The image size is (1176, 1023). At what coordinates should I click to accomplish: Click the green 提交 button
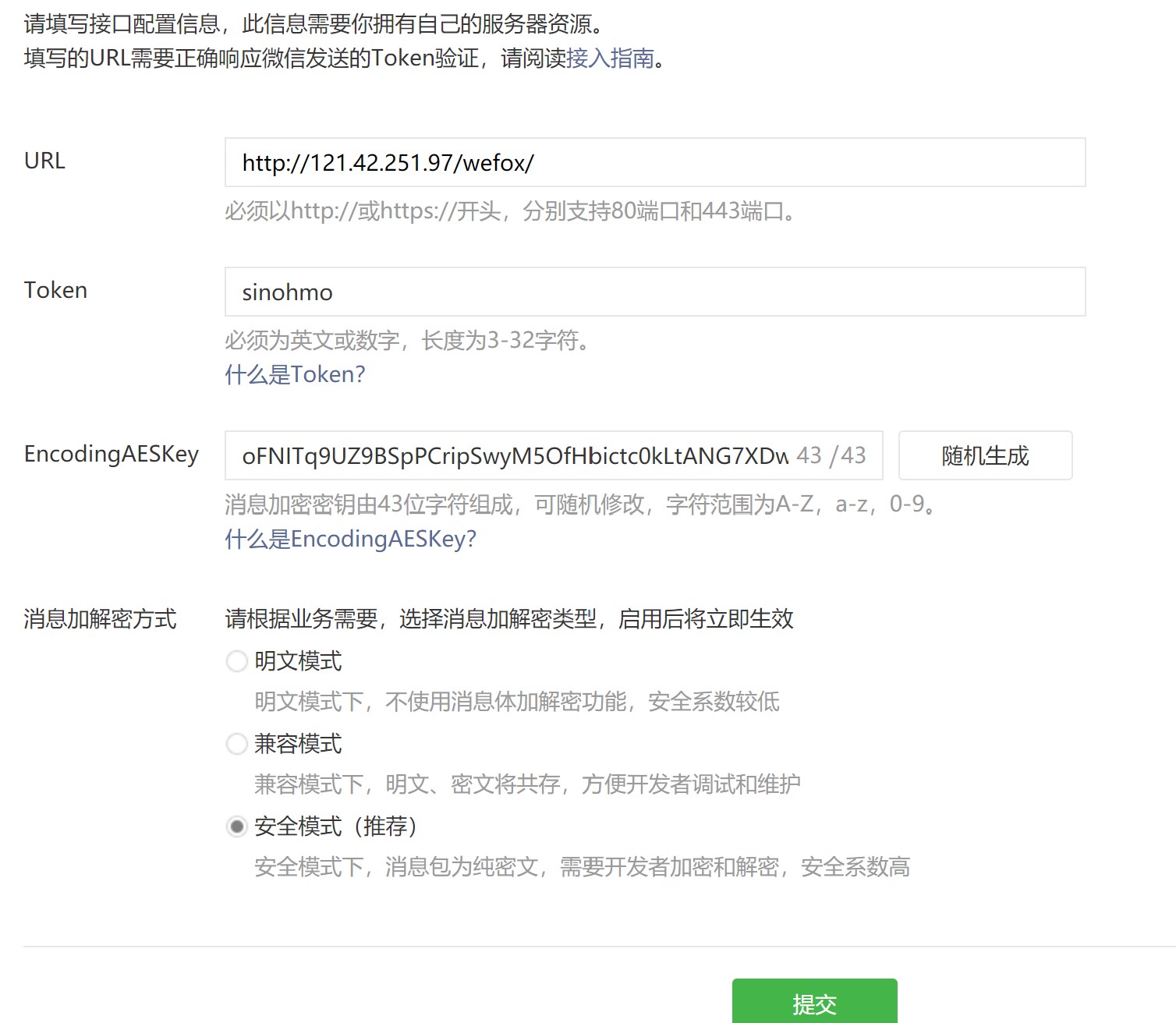815,1001
